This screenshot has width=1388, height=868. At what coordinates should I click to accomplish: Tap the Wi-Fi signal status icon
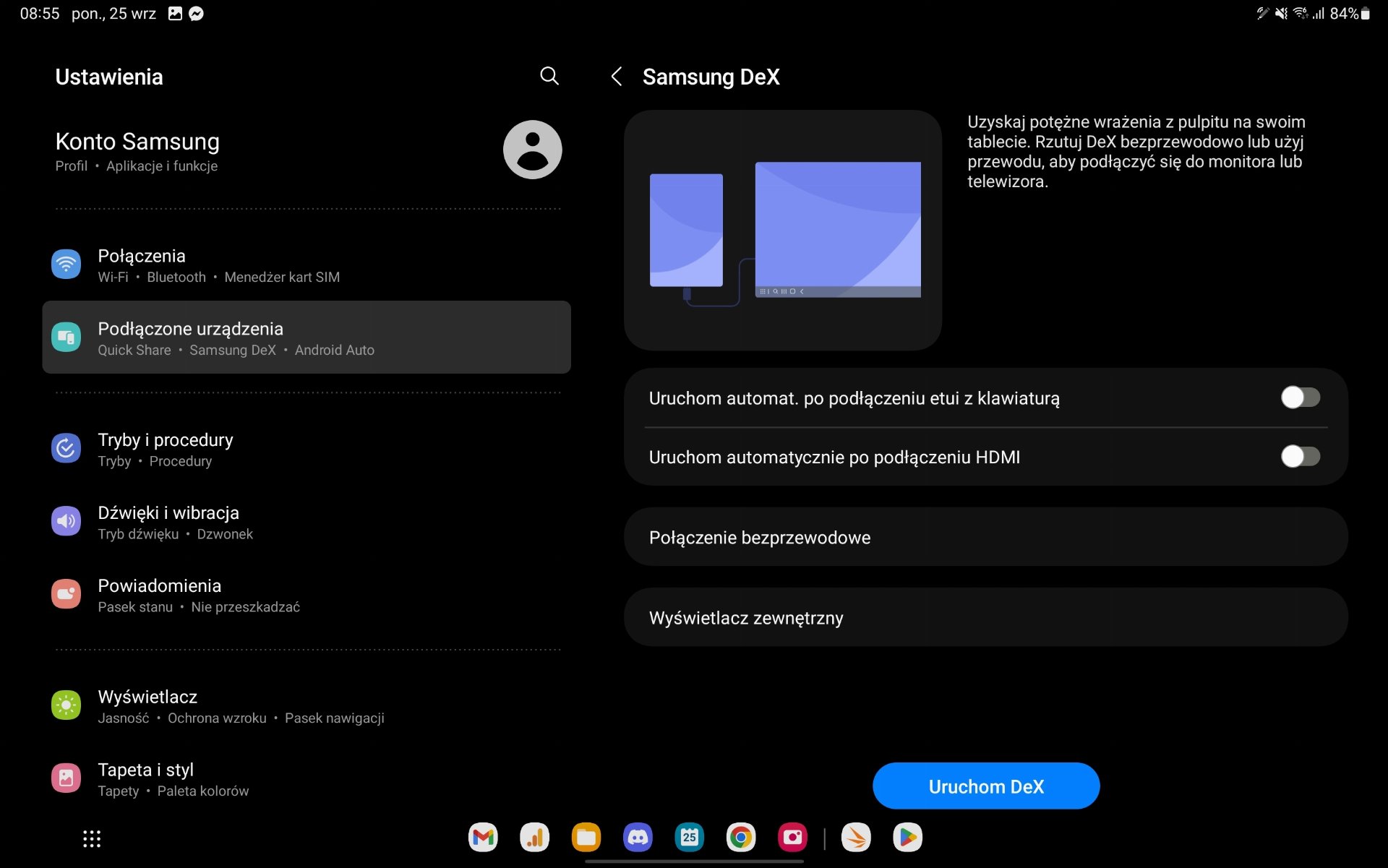[x=1301, y=14]
